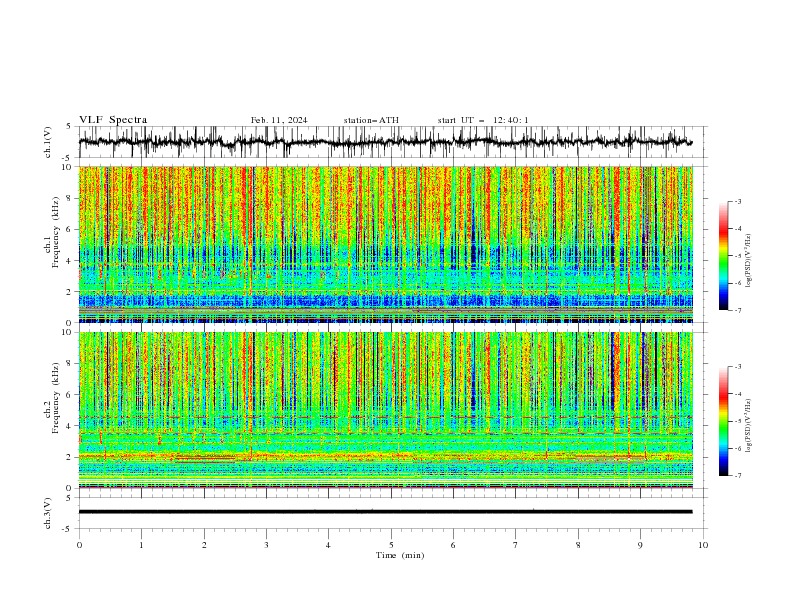
Task: Click time axis tick label "8"
Action: (x=578, y=545)
